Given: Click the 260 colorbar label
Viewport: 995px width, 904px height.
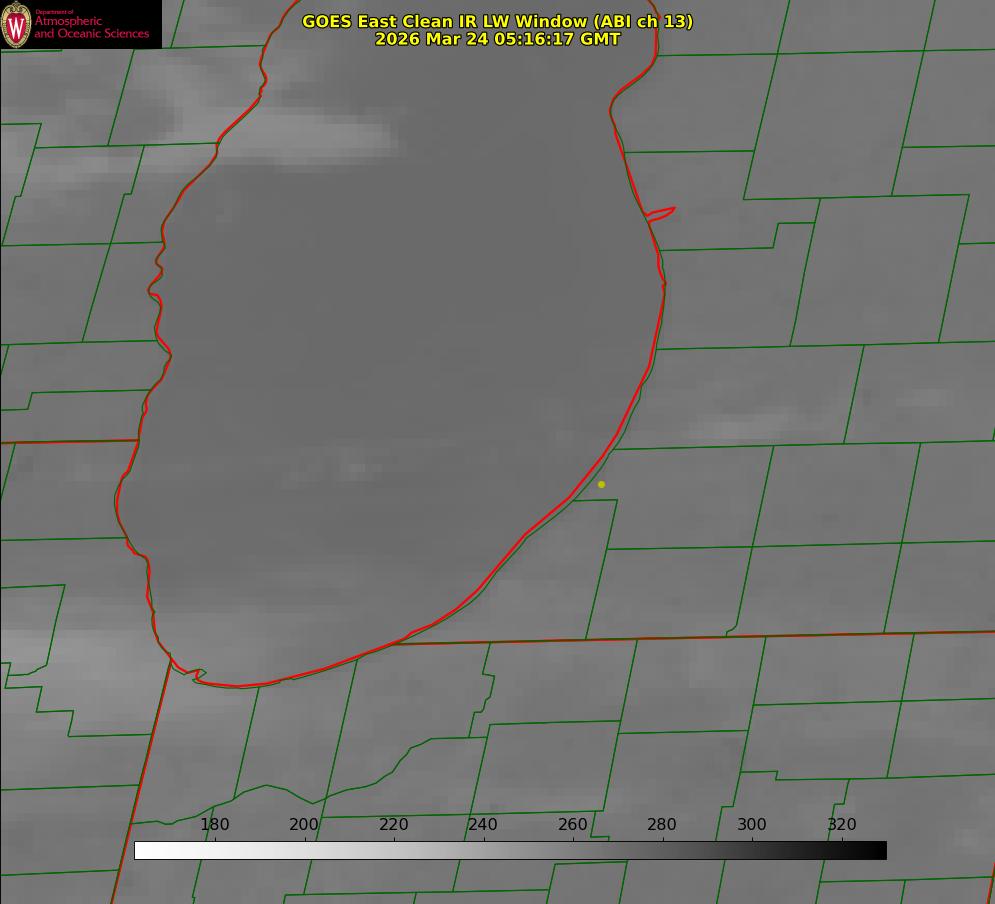Looking at the screenshot, I should (572, 824).
